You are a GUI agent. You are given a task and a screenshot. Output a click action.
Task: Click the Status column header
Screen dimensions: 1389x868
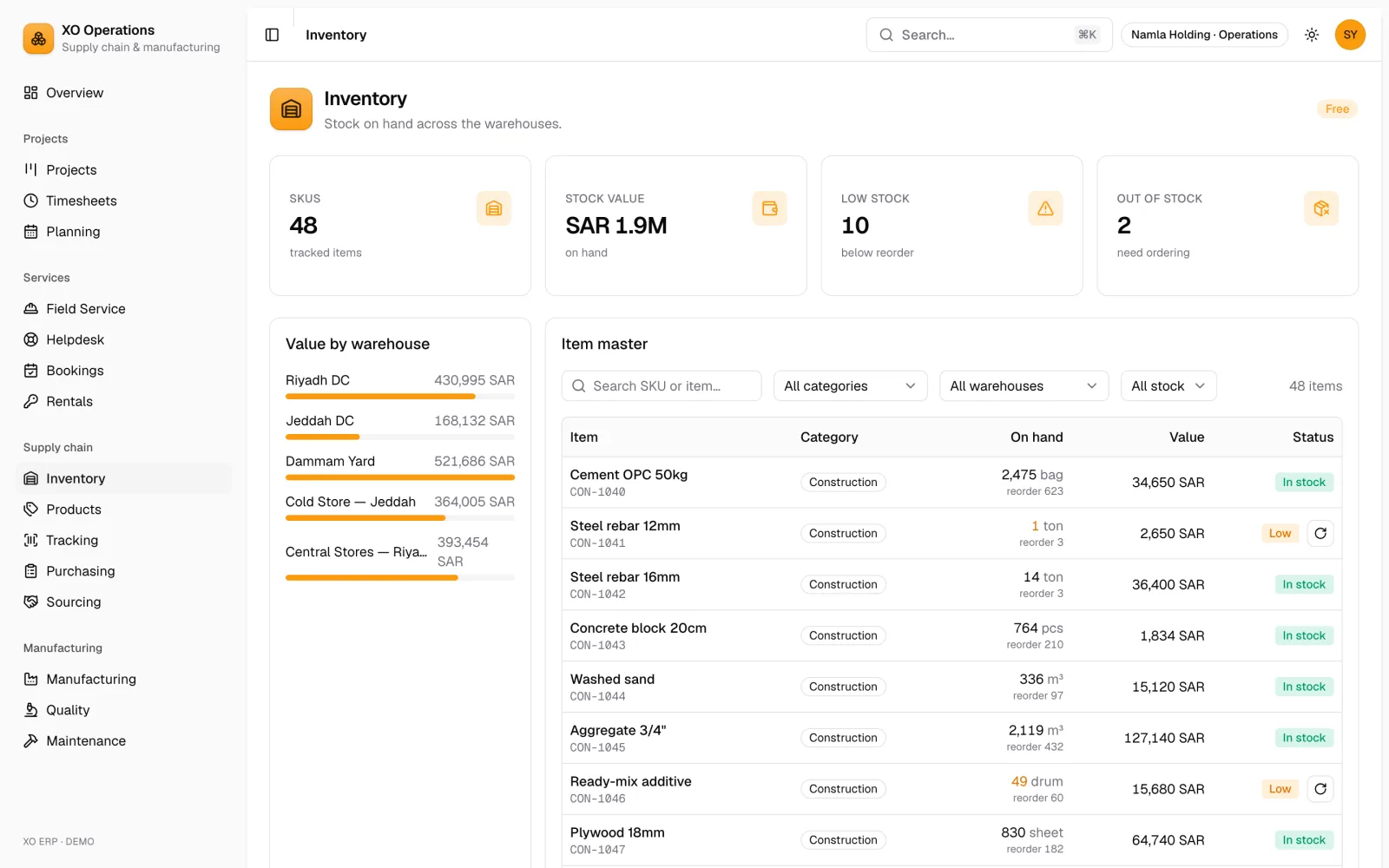[1313, 437]
